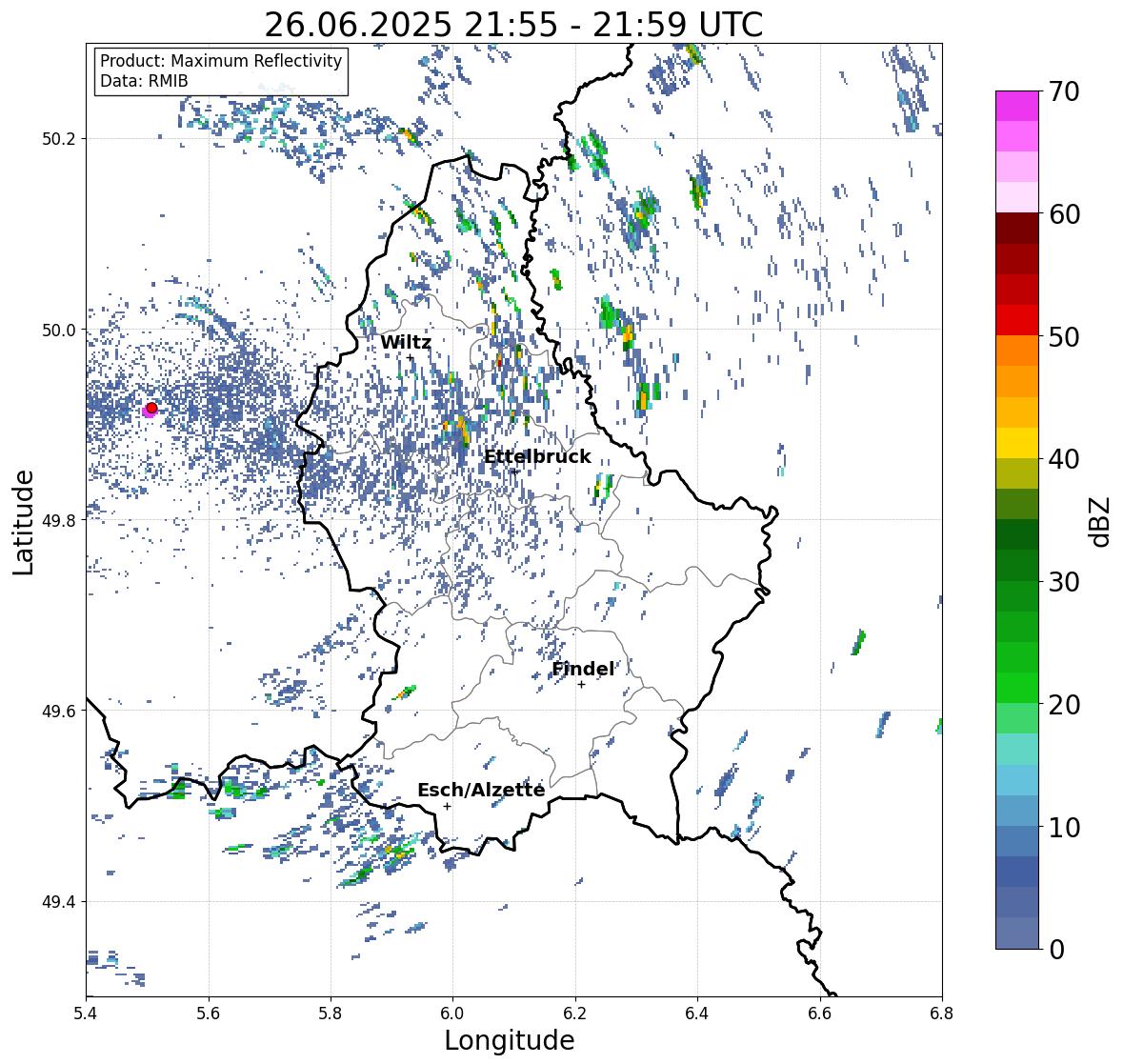1123x1064 pixels.
Task: Click latitude tick label '49.4'
Action: coord(59,902)
